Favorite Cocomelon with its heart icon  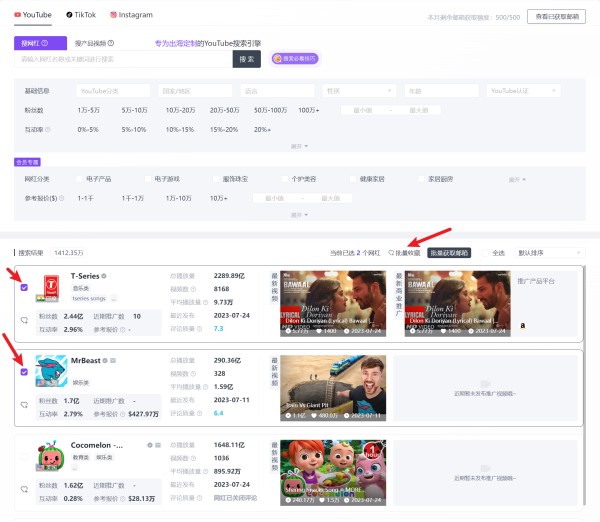[24, 489]
